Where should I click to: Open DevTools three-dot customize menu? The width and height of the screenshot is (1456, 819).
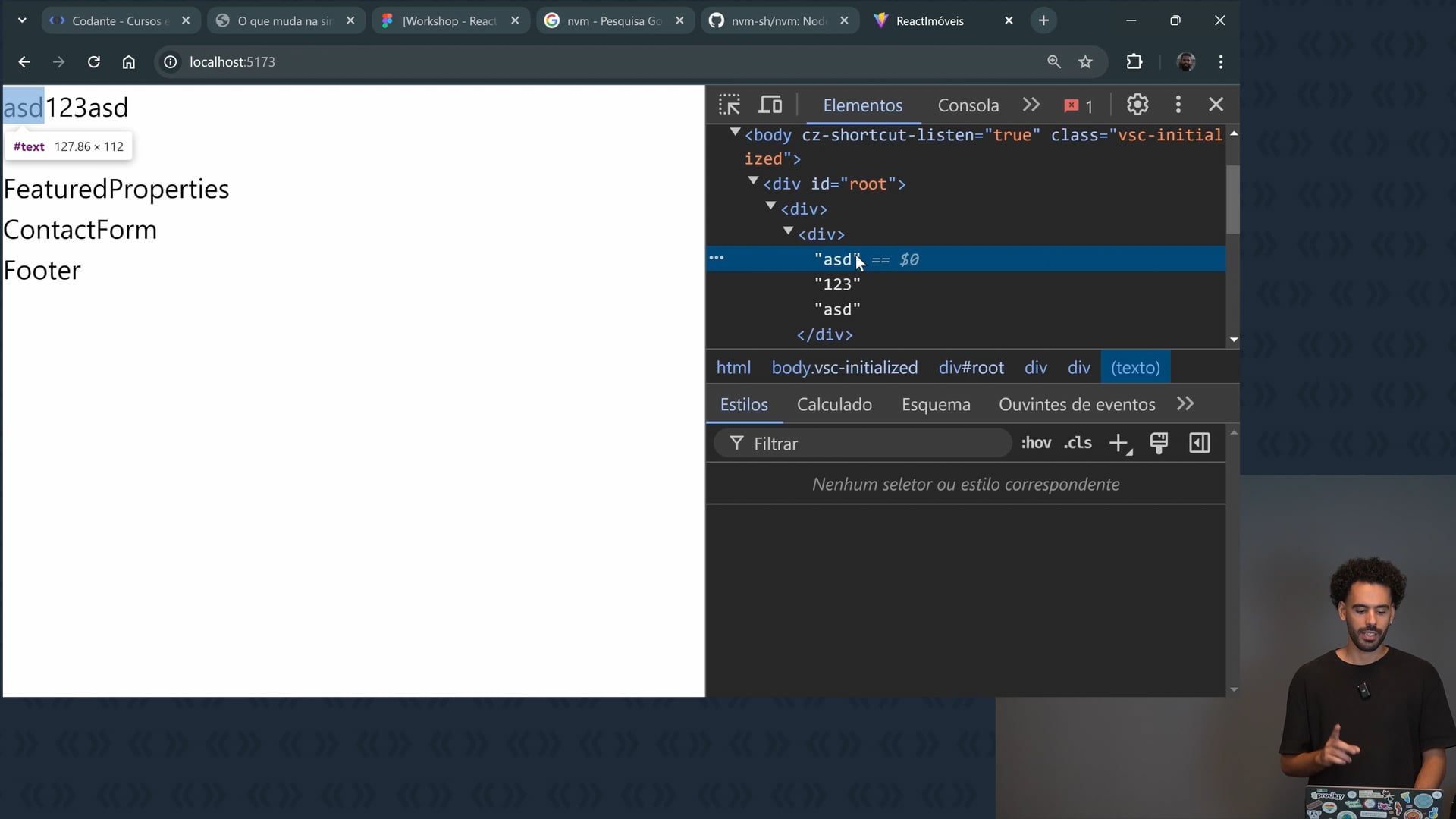(1178, 105)
